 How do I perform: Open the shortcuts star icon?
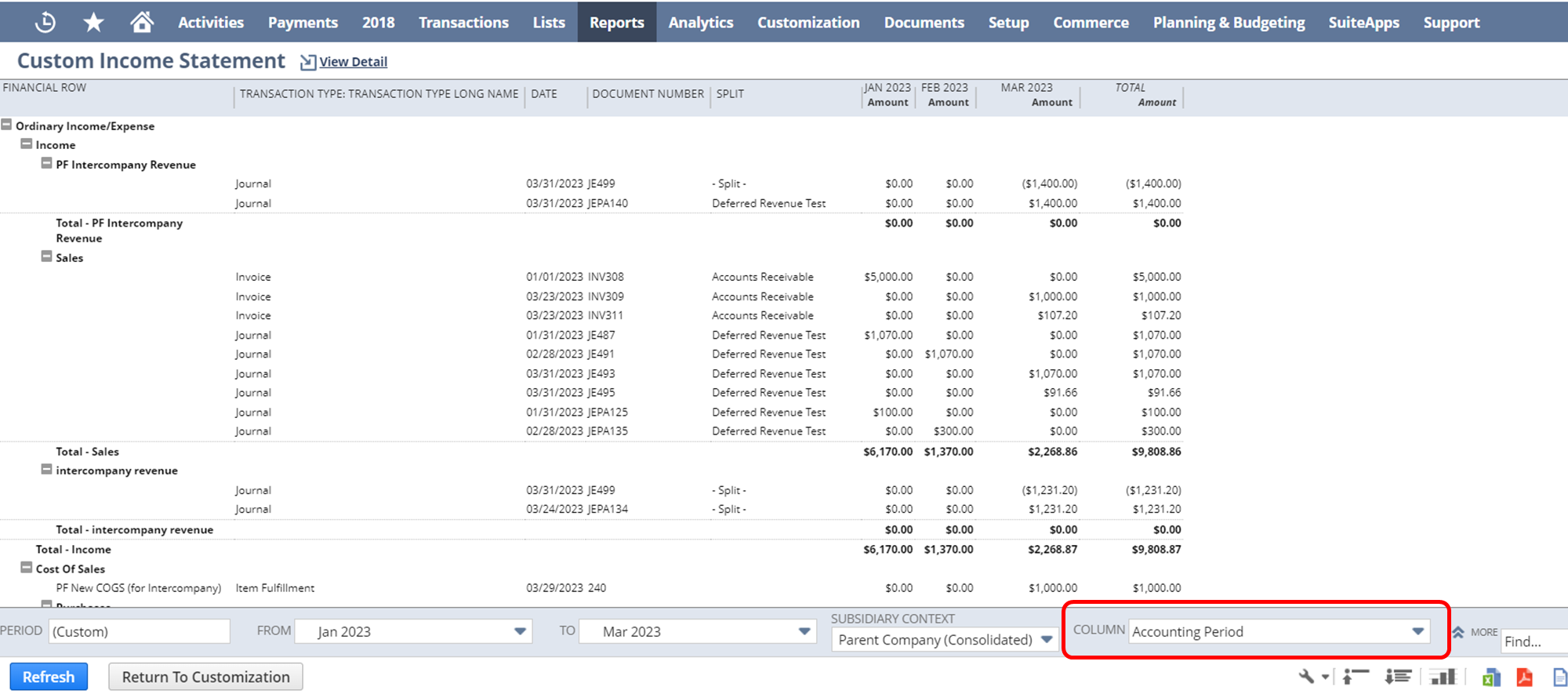(x=93, y=22)
